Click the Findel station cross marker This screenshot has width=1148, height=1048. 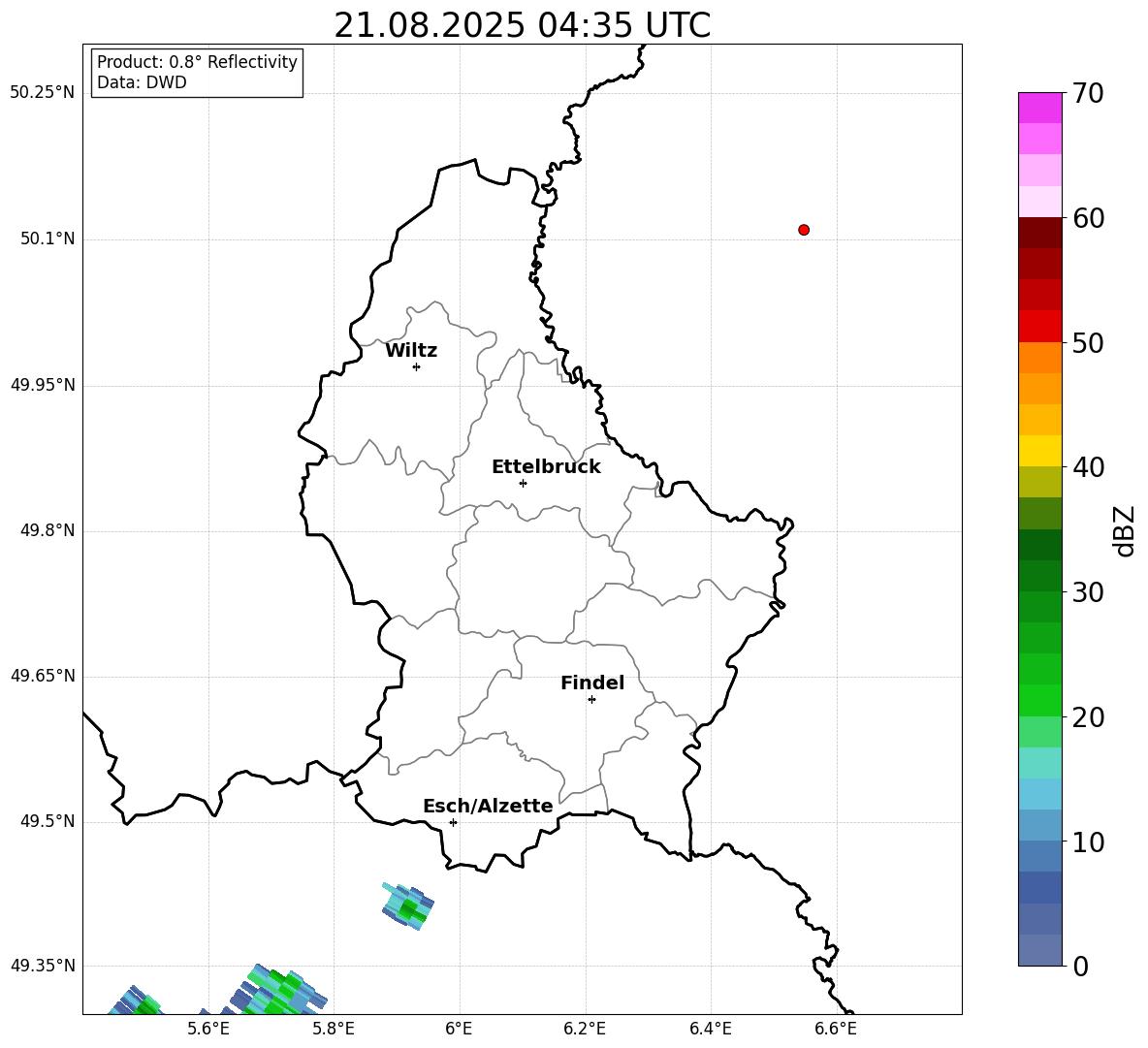click(x=591, y=700)
